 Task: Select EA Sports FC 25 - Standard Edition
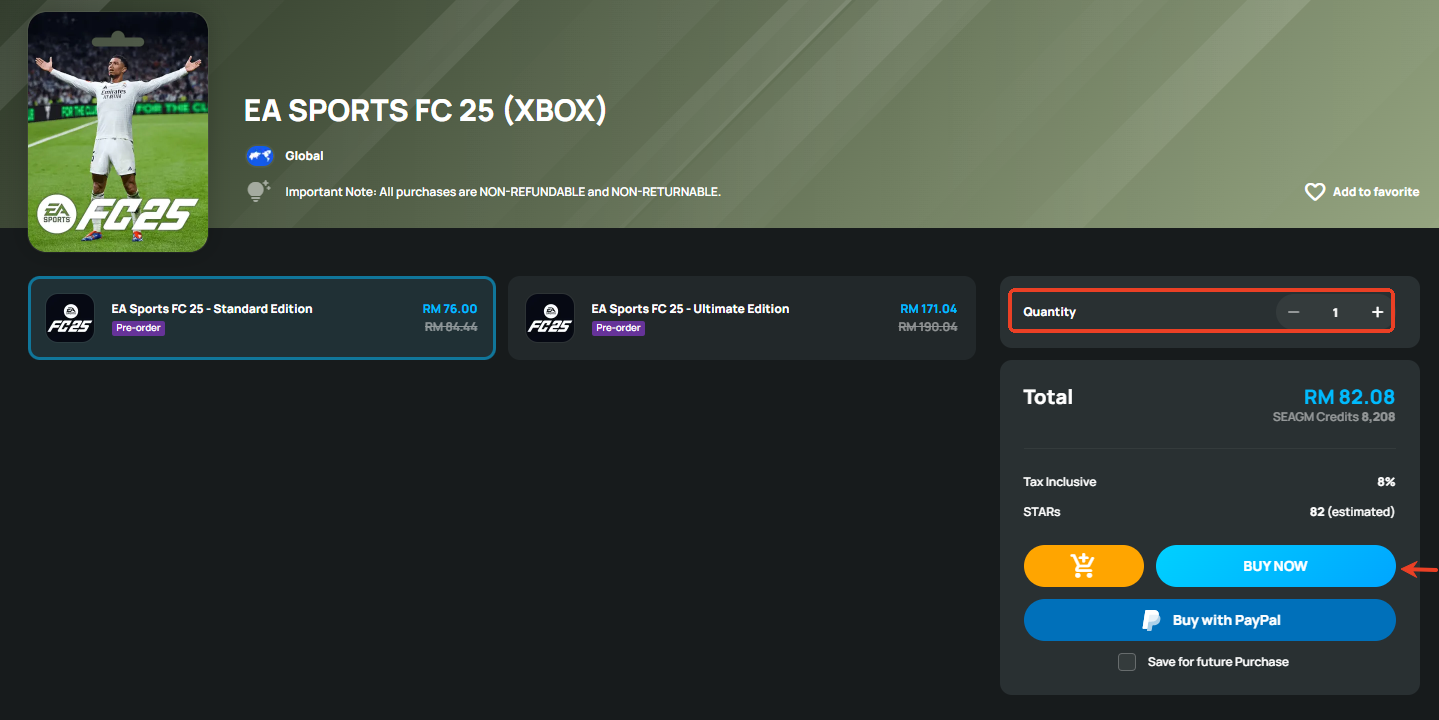pyautogui.click(x=262, y=318)
